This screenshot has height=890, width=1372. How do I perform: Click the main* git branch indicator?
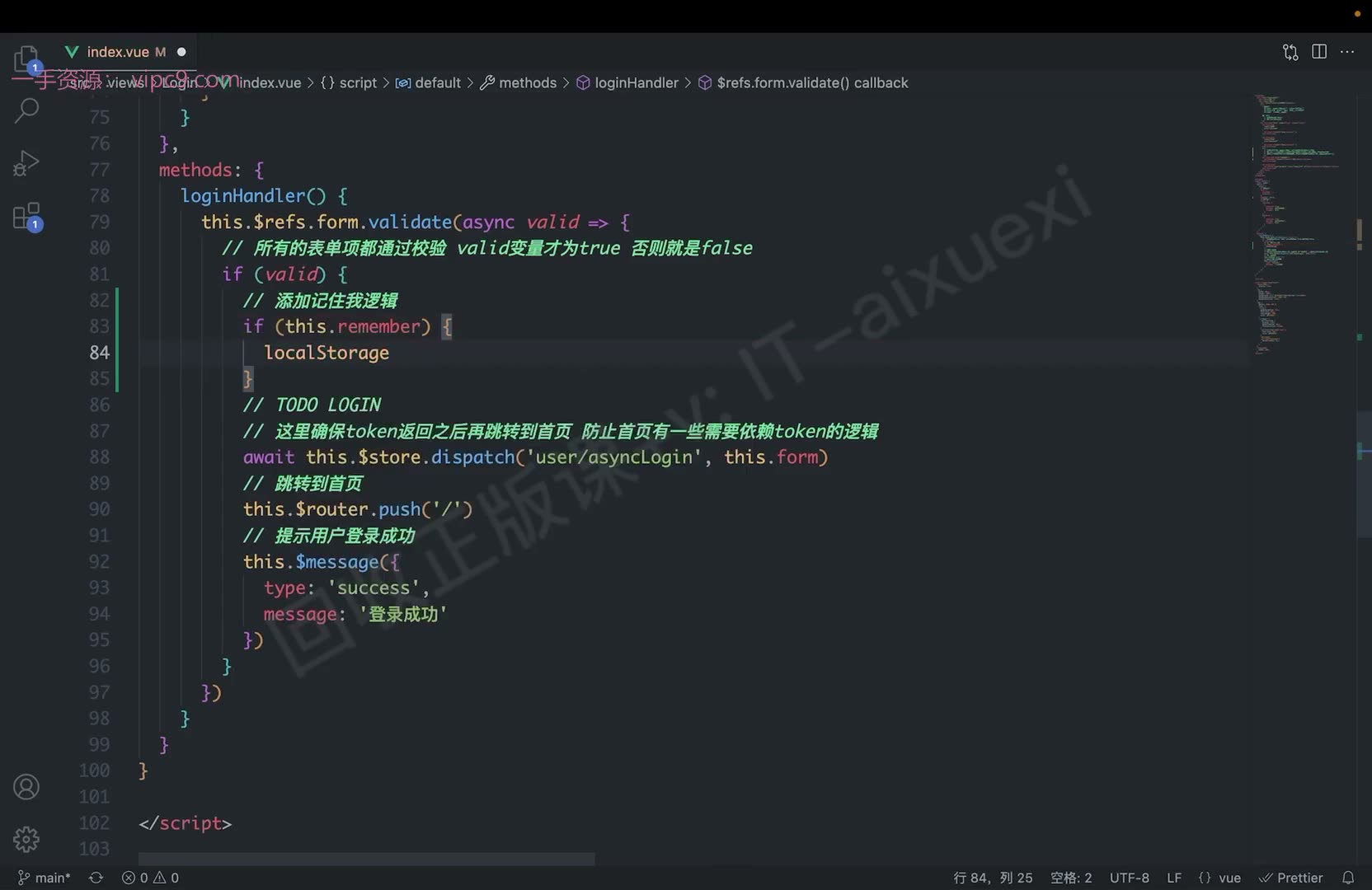[x=45, y=878]
